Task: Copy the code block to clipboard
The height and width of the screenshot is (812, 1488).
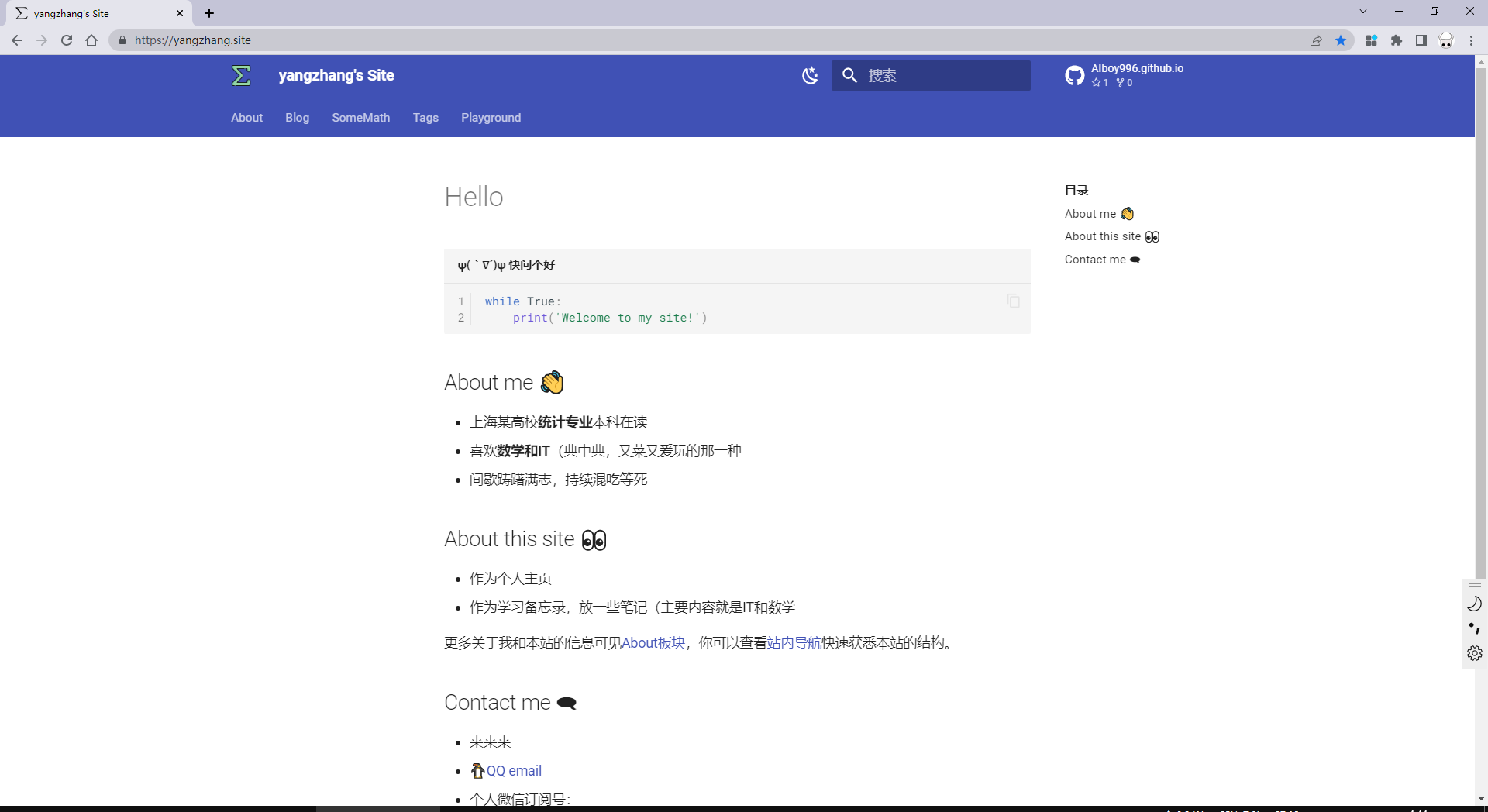Action: point(1013,301)
